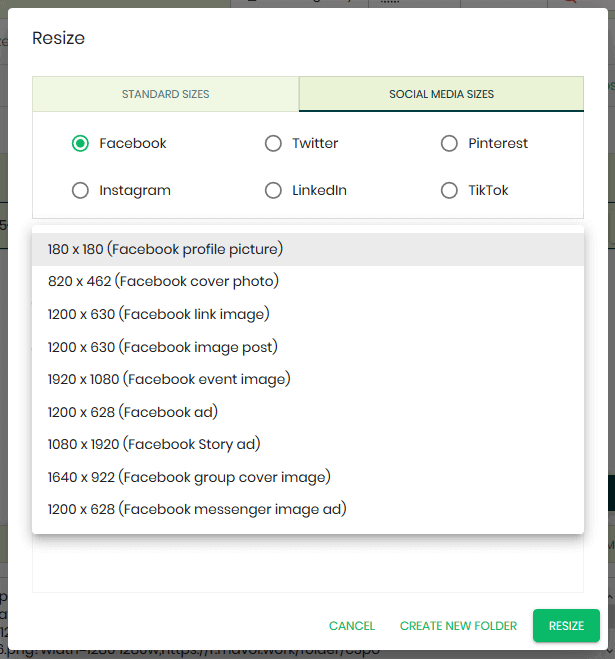615x659 pixels.
Task: Choose 1200 x 630 Facebook image post
Action: pyautogui.click(x=308, y=347)
